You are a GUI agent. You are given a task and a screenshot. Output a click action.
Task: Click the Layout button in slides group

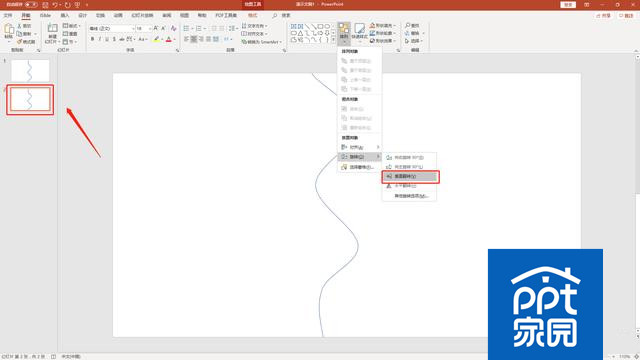coord(72,26)
